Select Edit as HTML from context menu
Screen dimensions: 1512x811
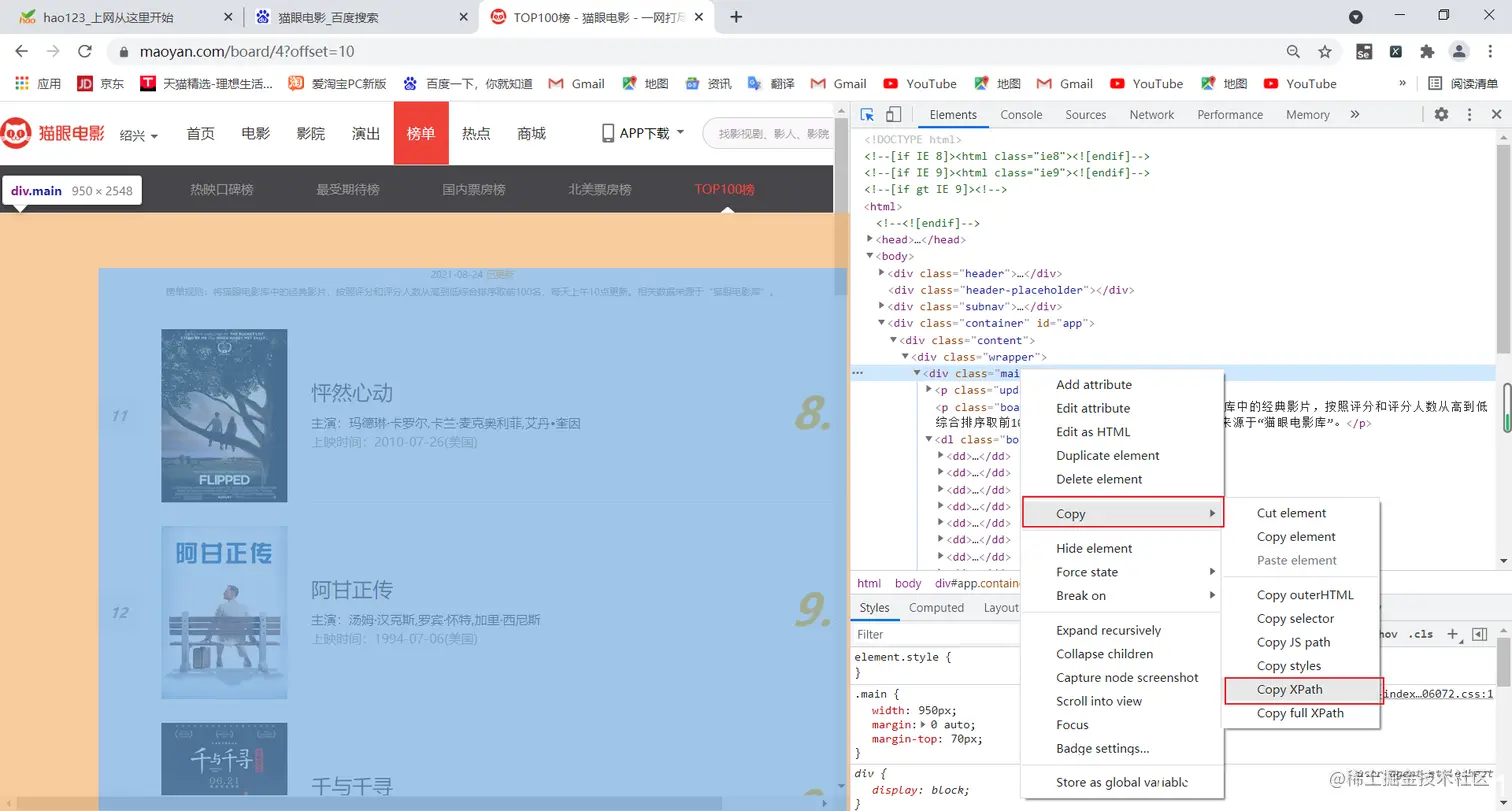1122,432
